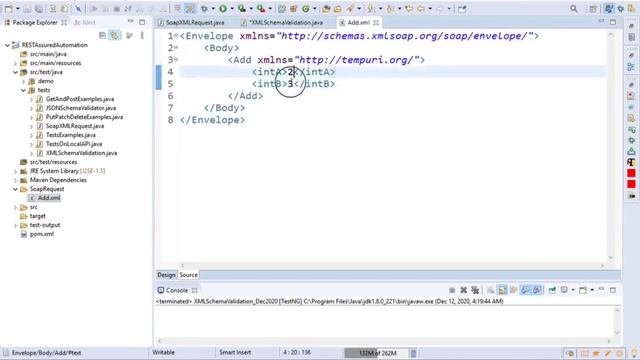This screenshot has width=640, height=360.
Task: Select the Add.xml editor tab
Action: [359, 22]
